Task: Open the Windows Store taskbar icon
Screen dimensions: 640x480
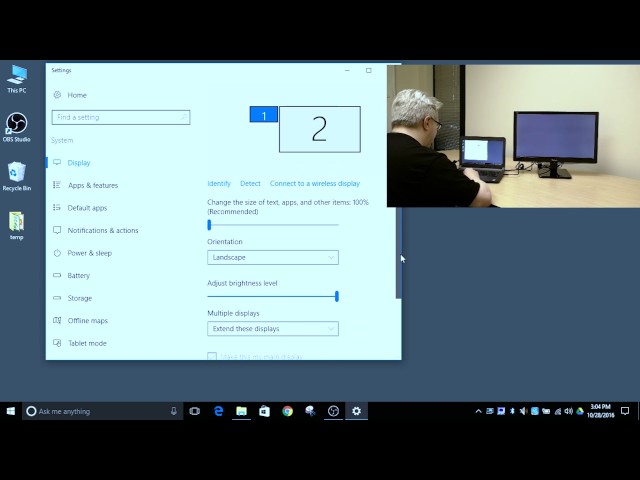Action: tap(264, 411)
